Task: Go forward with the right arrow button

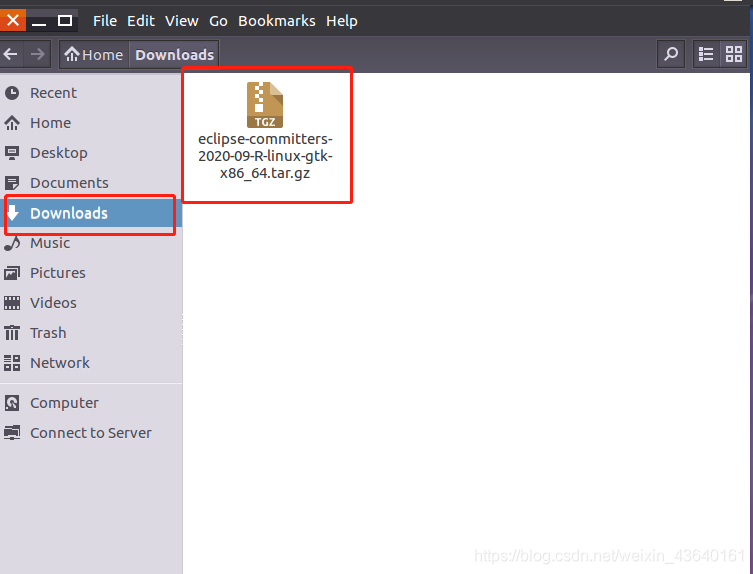Action: coord(37,54)
